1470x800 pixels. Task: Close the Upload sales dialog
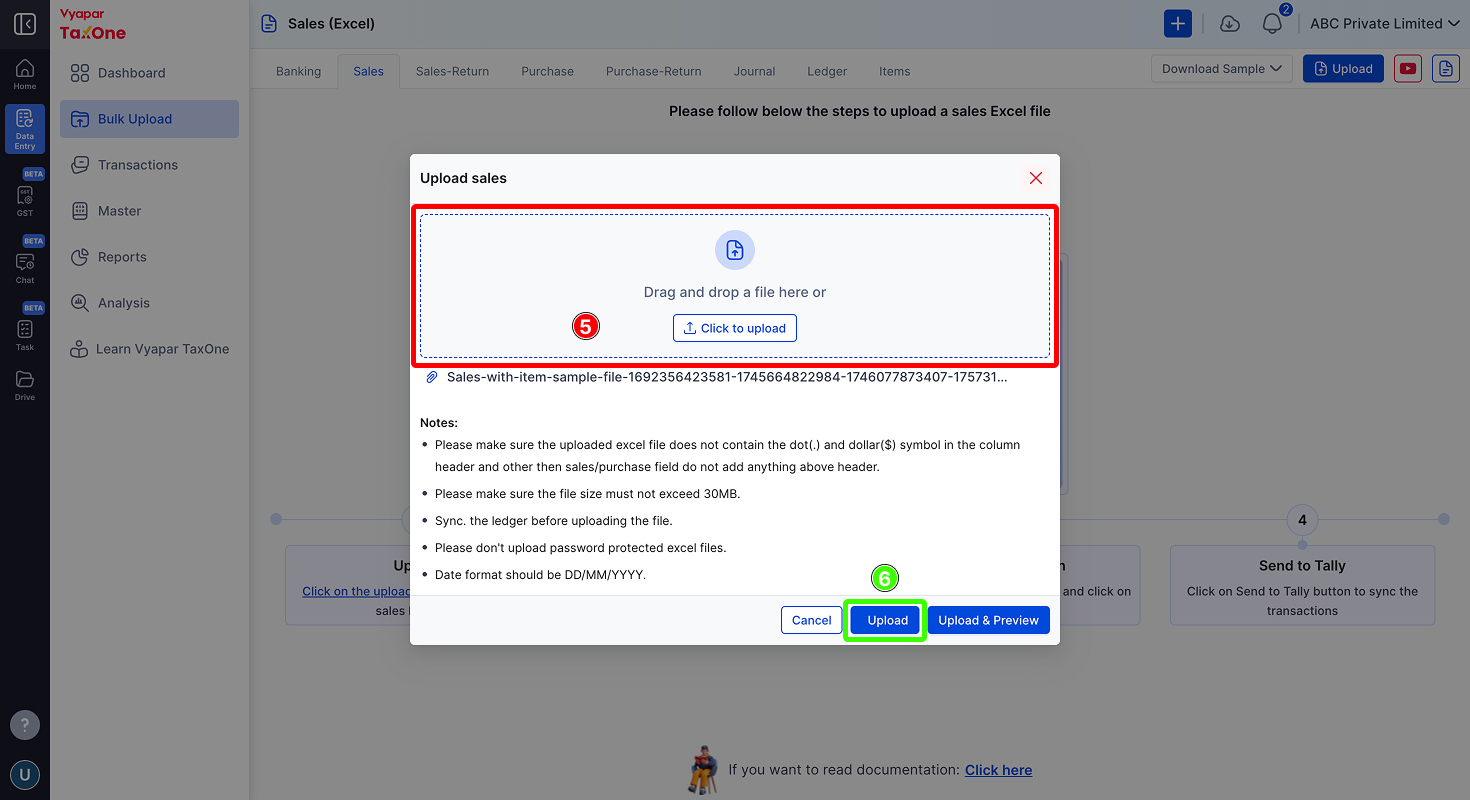pyautogui.click(x=1036, y=178)
